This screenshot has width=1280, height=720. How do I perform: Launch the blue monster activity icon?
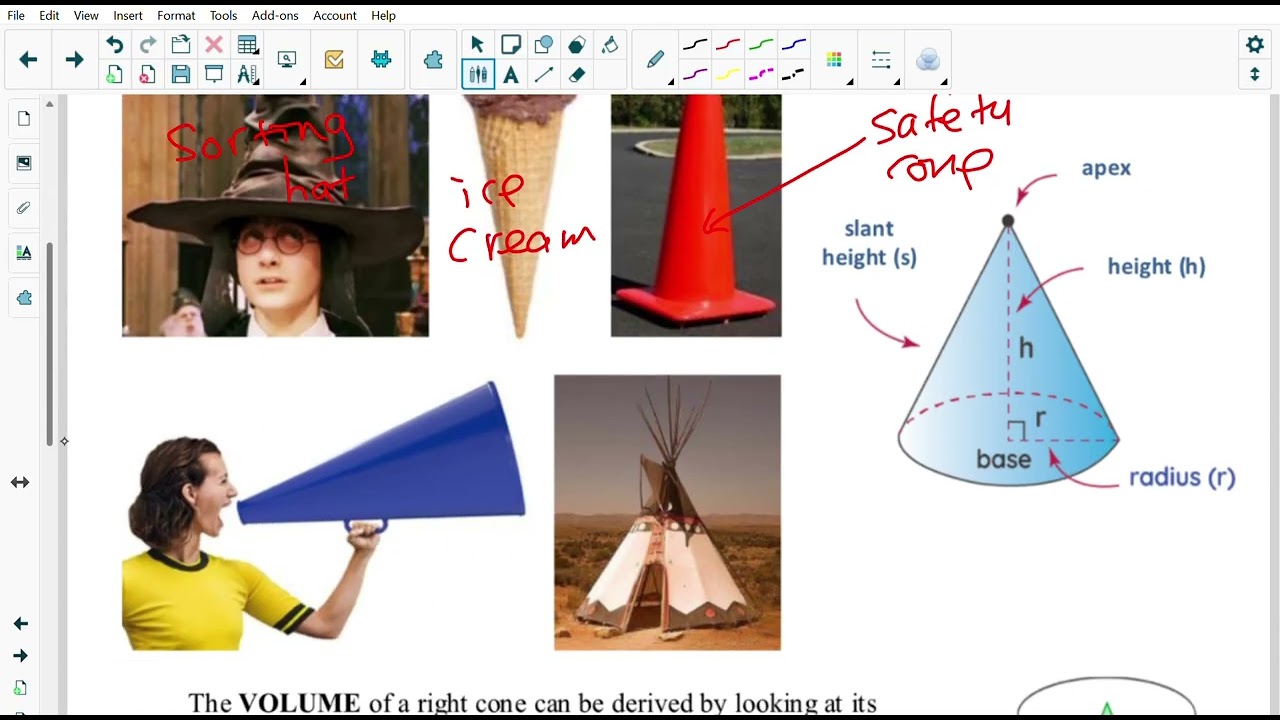click(381, 60)
